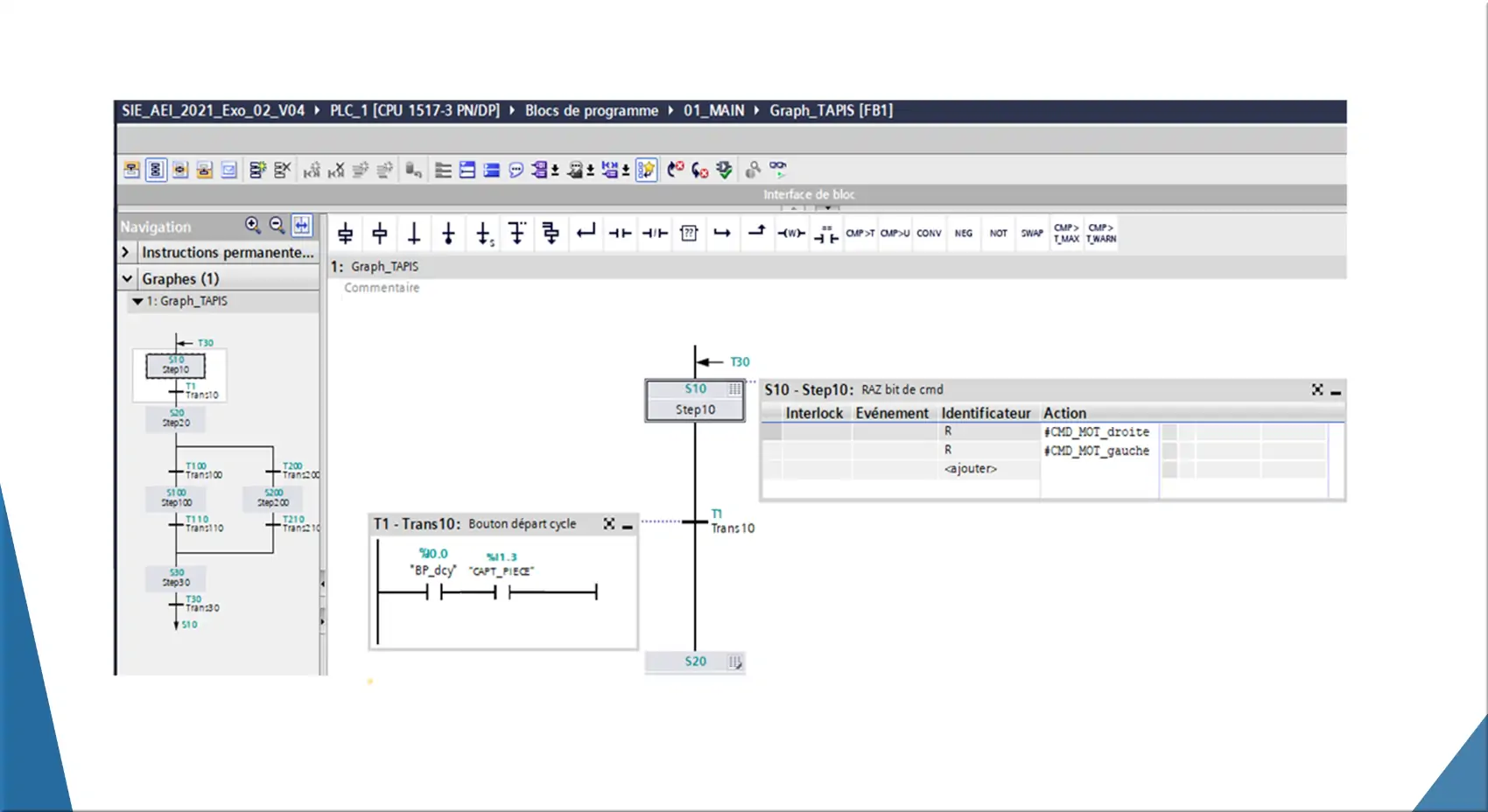Open an alternative branch
Viewport: 1488px width, 812px height.
[516, 234]
